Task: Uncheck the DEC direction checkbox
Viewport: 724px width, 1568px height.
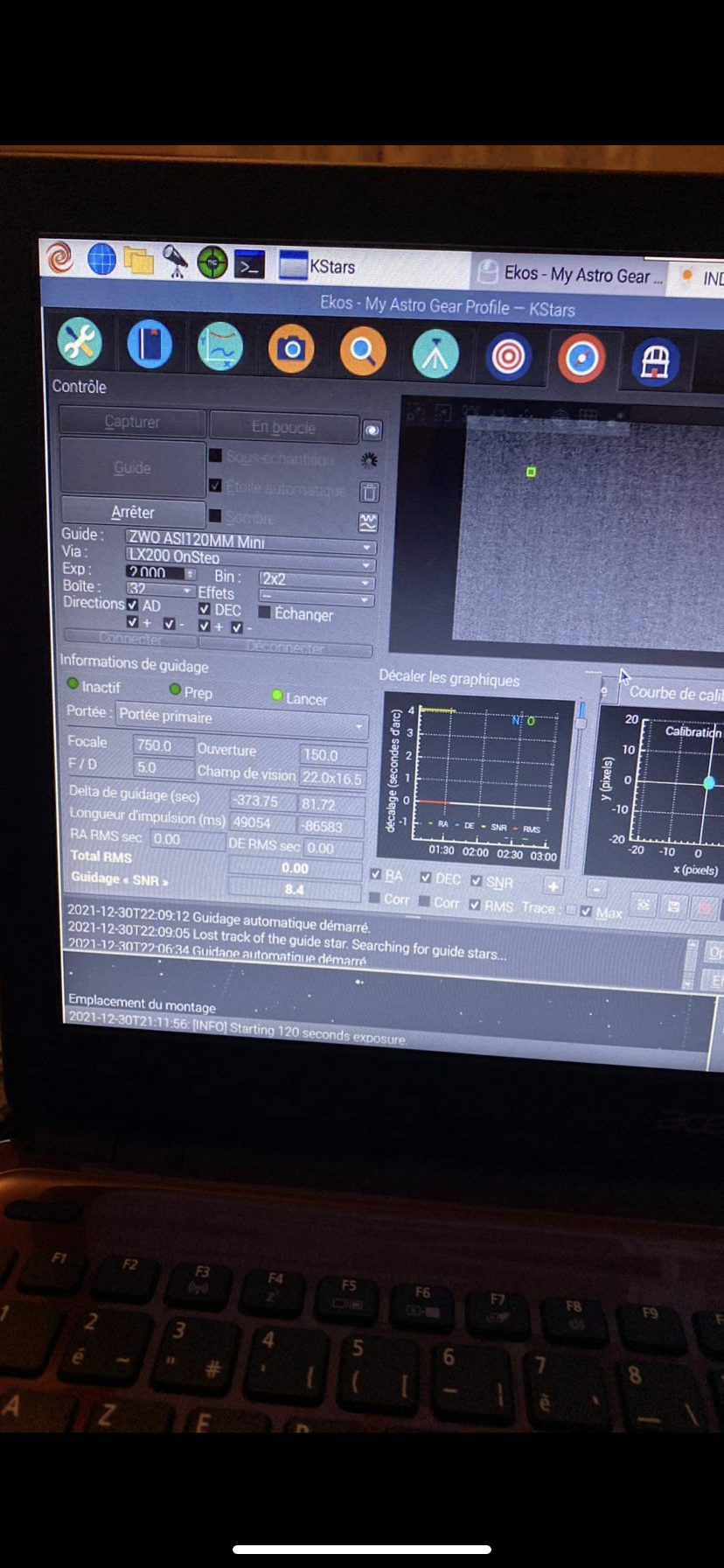Action: point(205,609)
